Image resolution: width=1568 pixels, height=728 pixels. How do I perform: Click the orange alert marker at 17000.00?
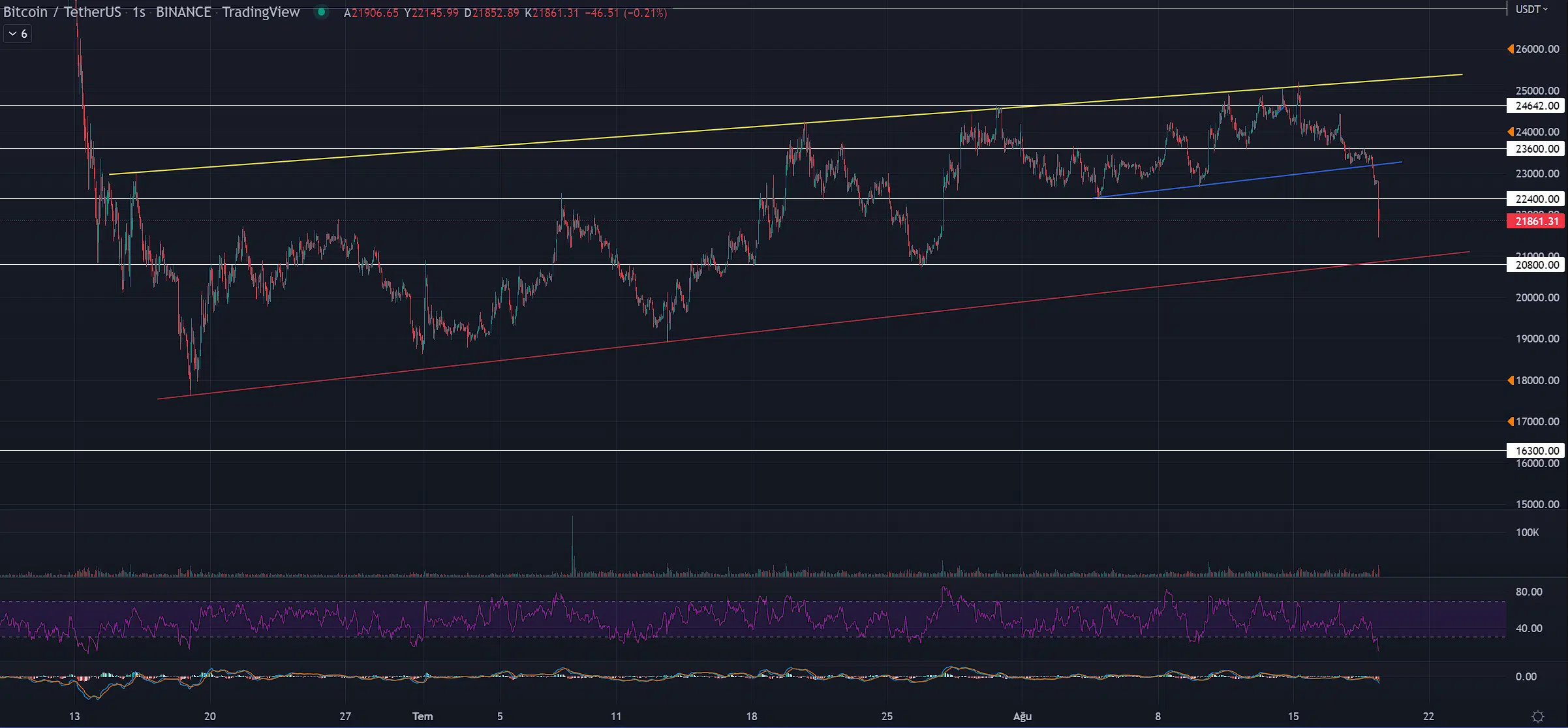click(x=1511, y=421)
